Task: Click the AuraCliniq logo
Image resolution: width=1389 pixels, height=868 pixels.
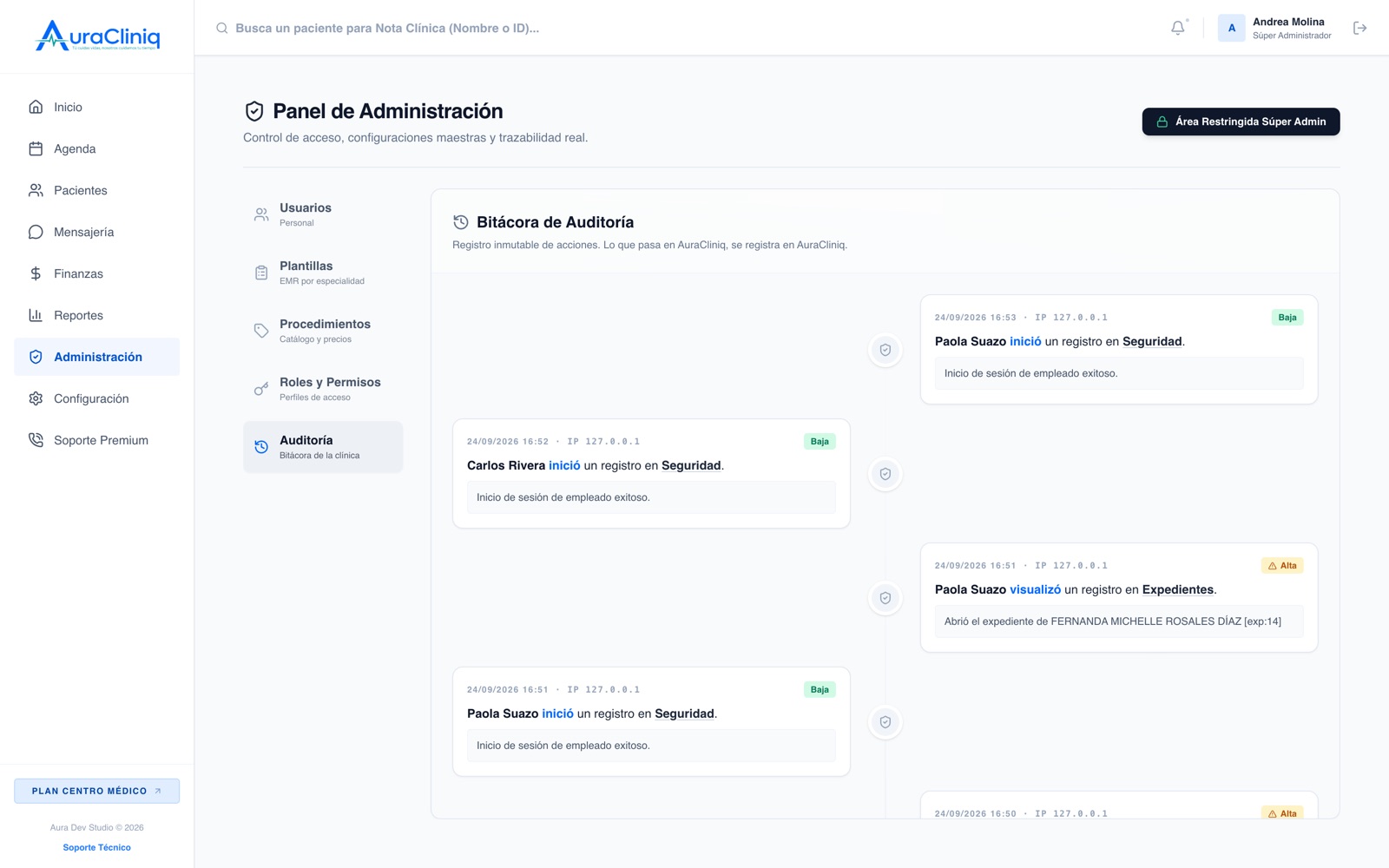Action: pyautogui.click(x=97, y=36)
